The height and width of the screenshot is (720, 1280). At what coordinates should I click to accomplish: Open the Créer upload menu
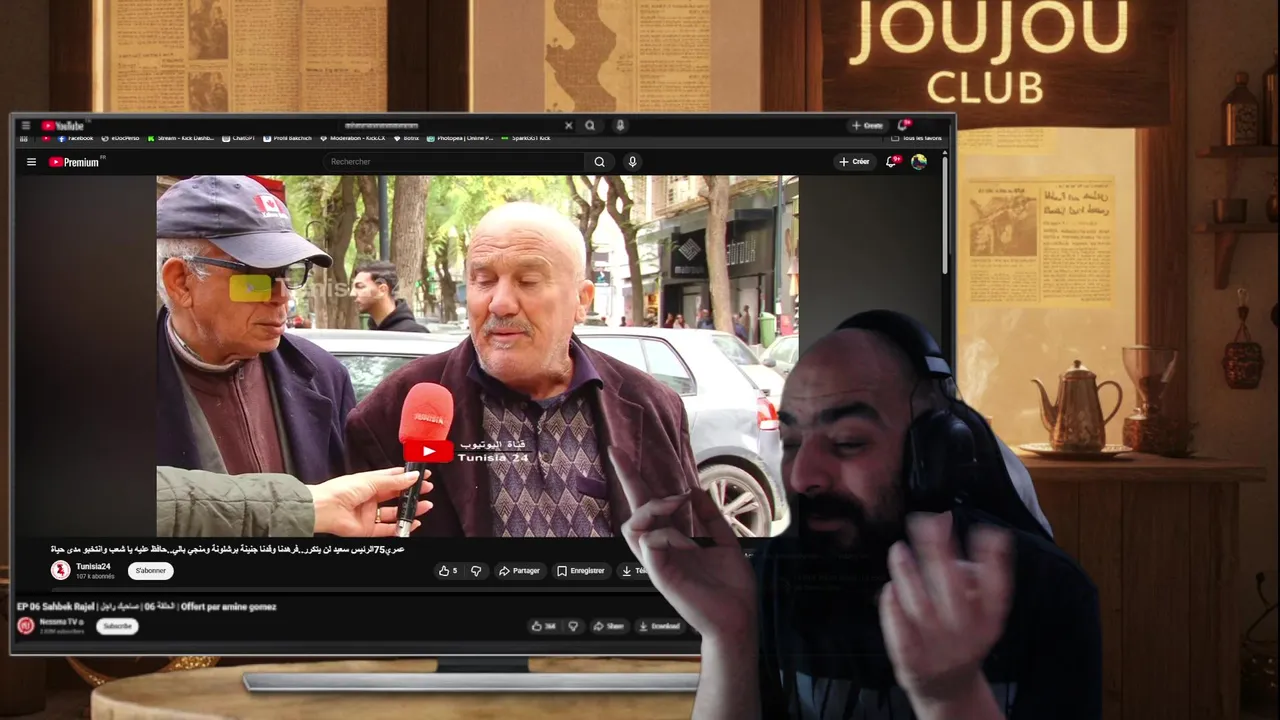click(x=854, y=162)
